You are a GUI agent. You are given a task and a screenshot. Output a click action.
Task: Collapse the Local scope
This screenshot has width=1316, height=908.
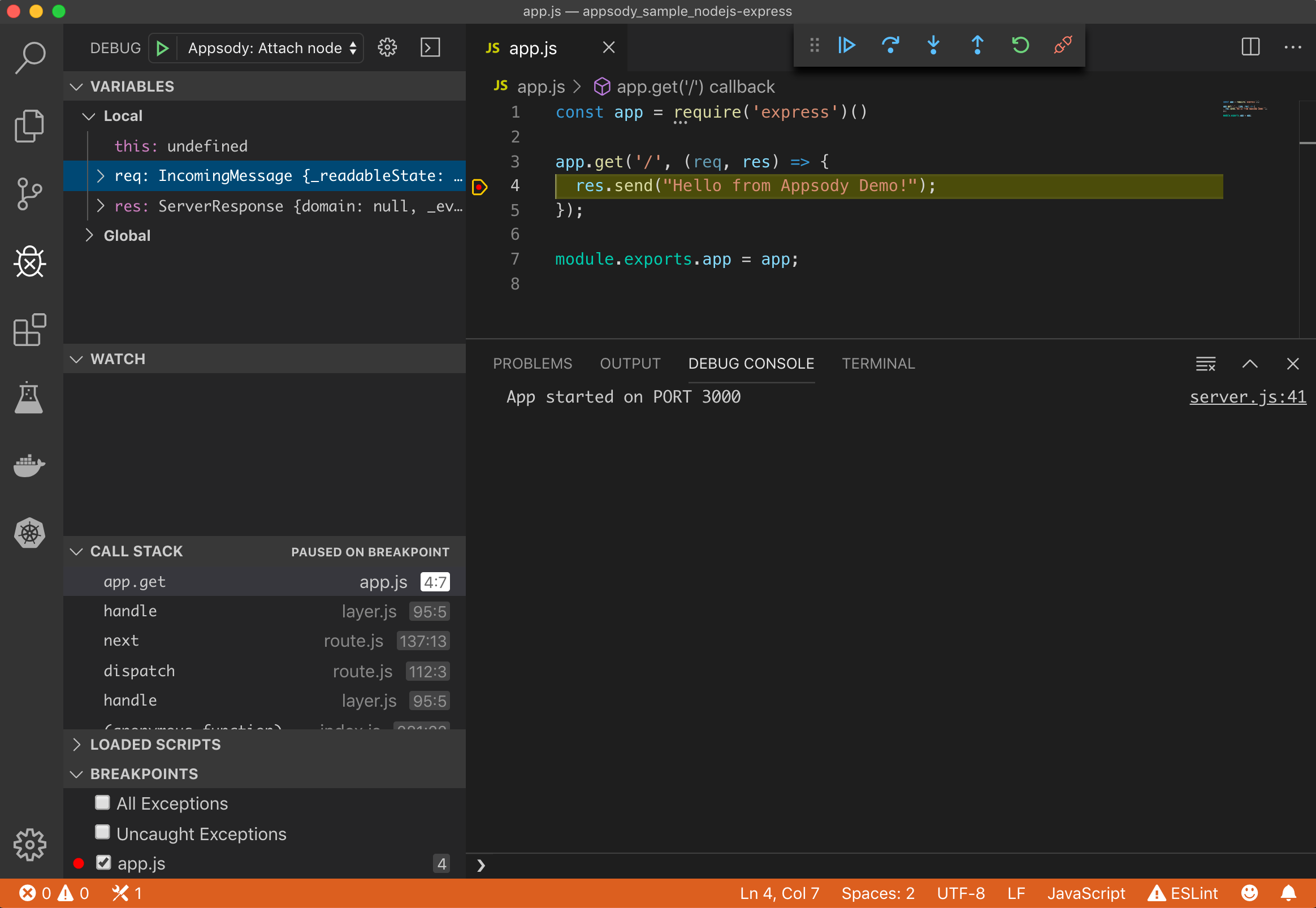pyautogui.click(x=89, y=116)
